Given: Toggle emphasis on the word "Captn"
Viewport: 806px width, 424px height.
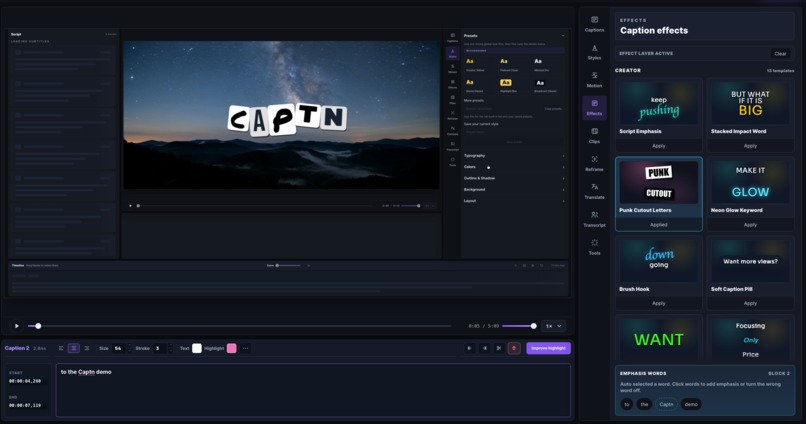Looking at the screenshot, I should pos(666,404).
